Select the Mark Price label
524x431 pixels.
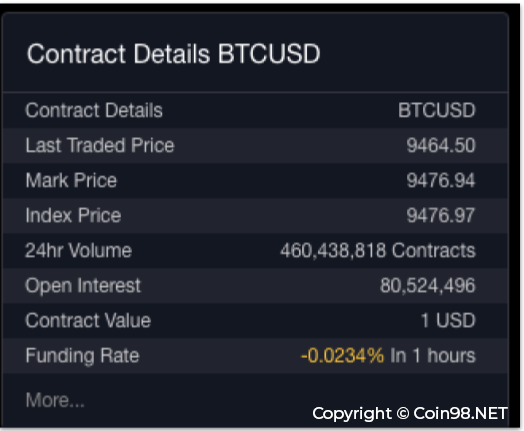(71, 180)
